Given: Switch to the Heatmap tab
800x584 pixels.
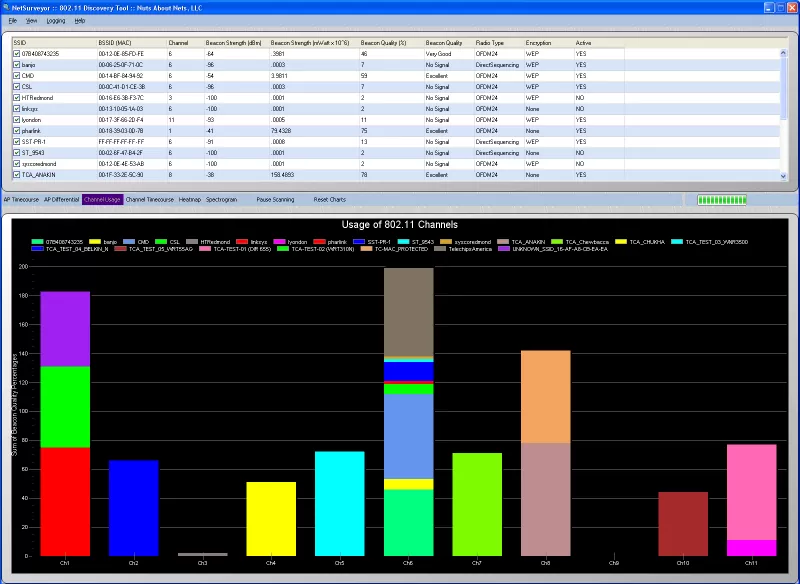Looking at the screenshot, I should (x=190, y=199).
